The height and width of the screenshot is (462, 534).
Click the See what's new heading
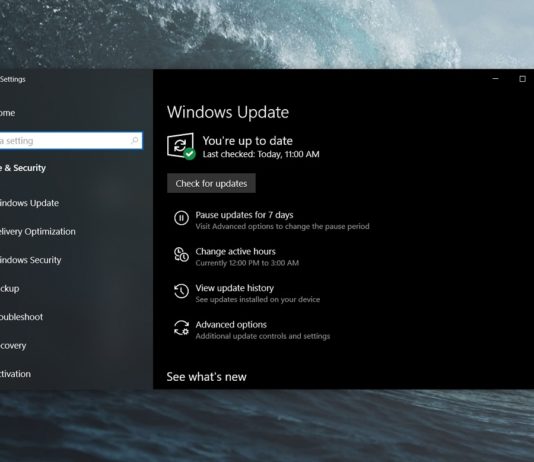206,377
